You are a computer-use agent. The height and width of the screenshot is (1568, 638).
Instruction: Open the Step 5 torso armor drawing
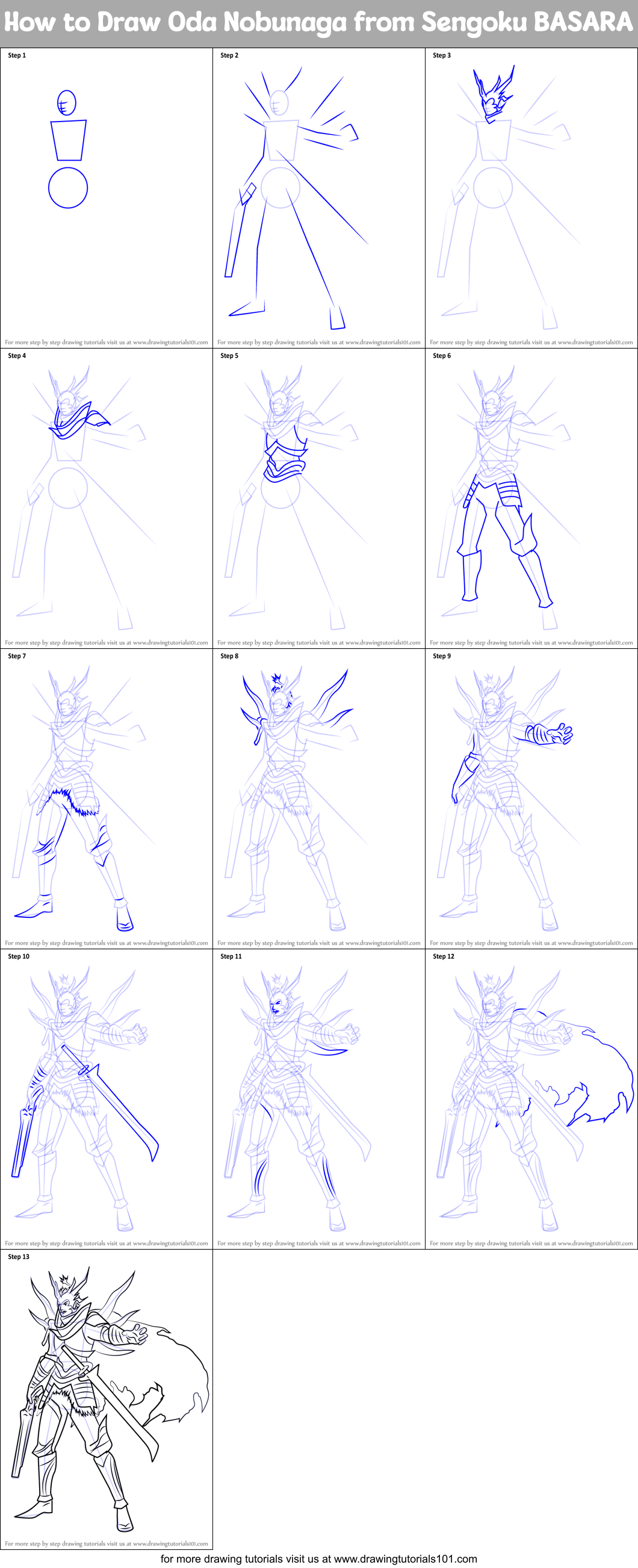(318, 498)
